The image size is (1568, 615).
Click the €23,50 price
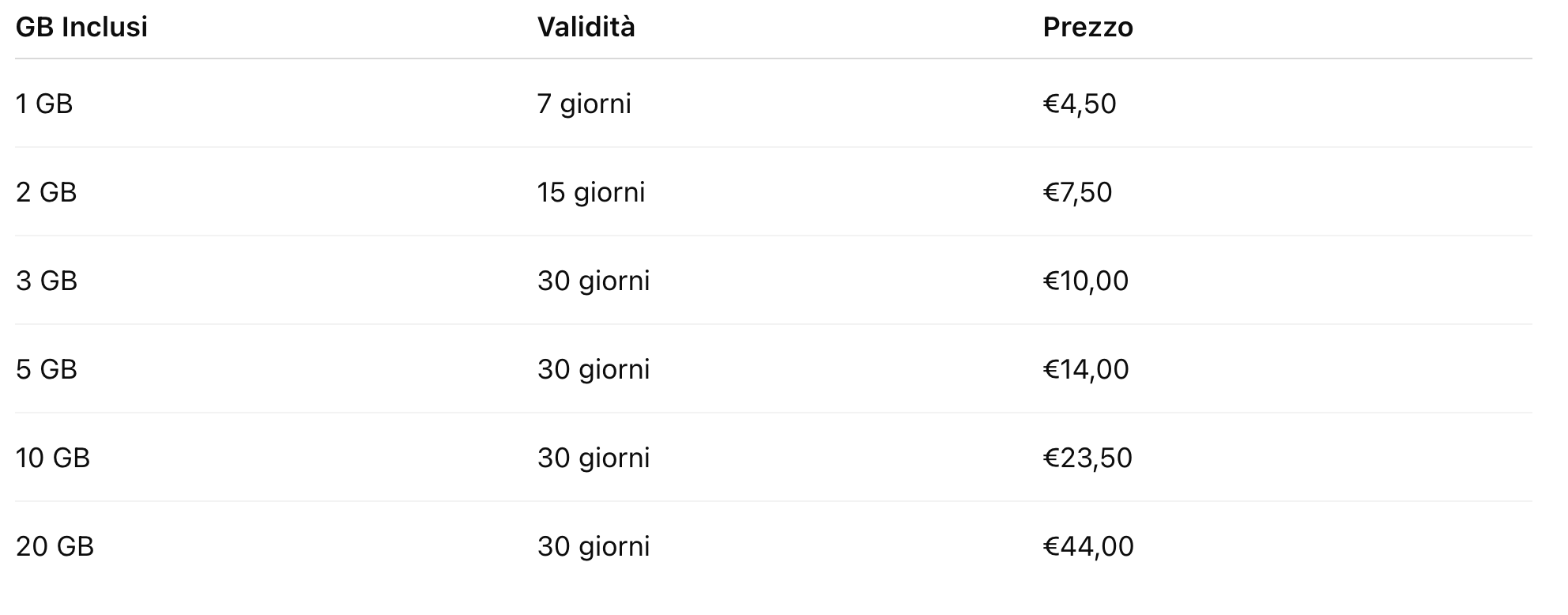(1087, 458)
